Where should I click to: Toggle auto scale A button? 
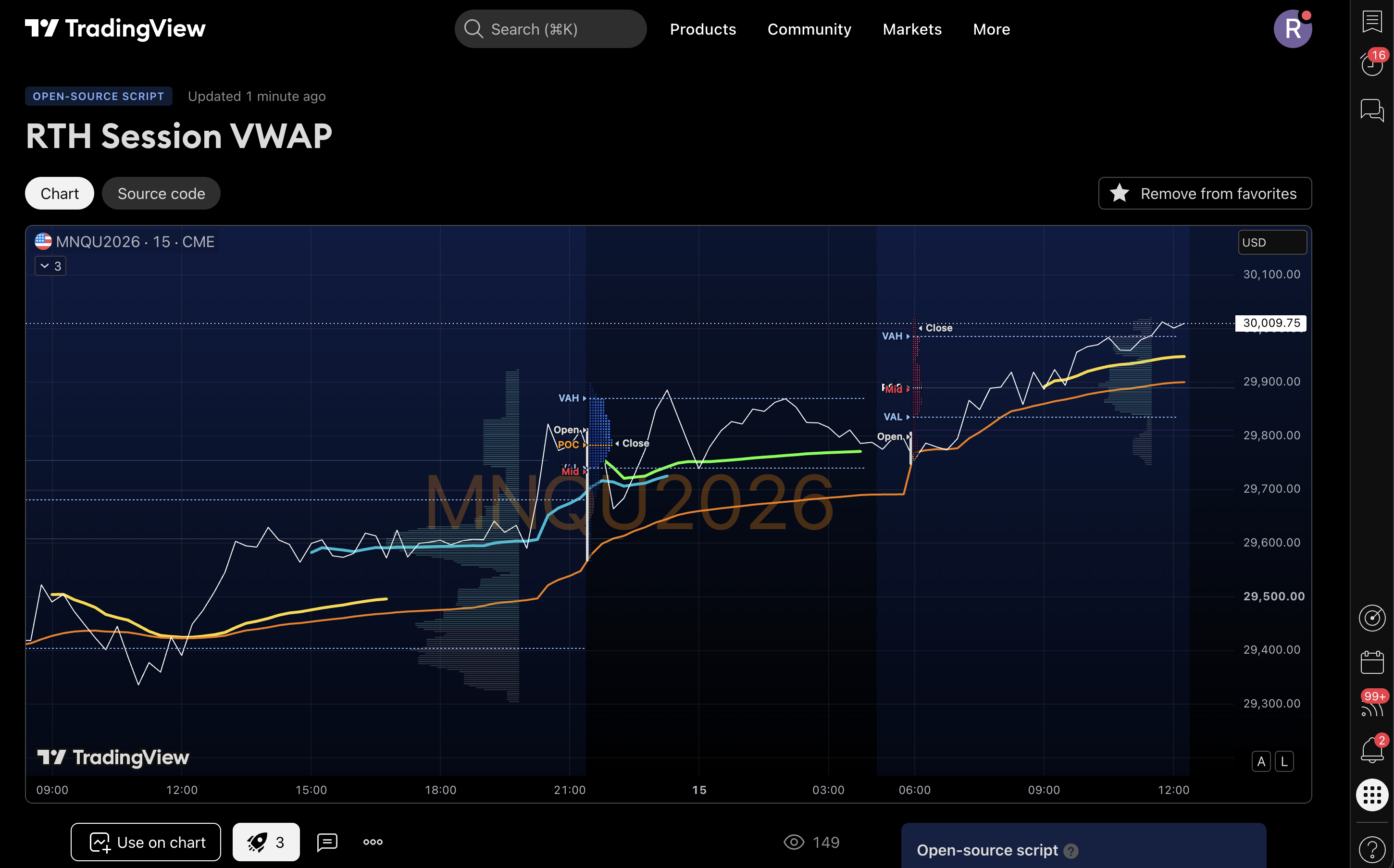[1260, 761]
